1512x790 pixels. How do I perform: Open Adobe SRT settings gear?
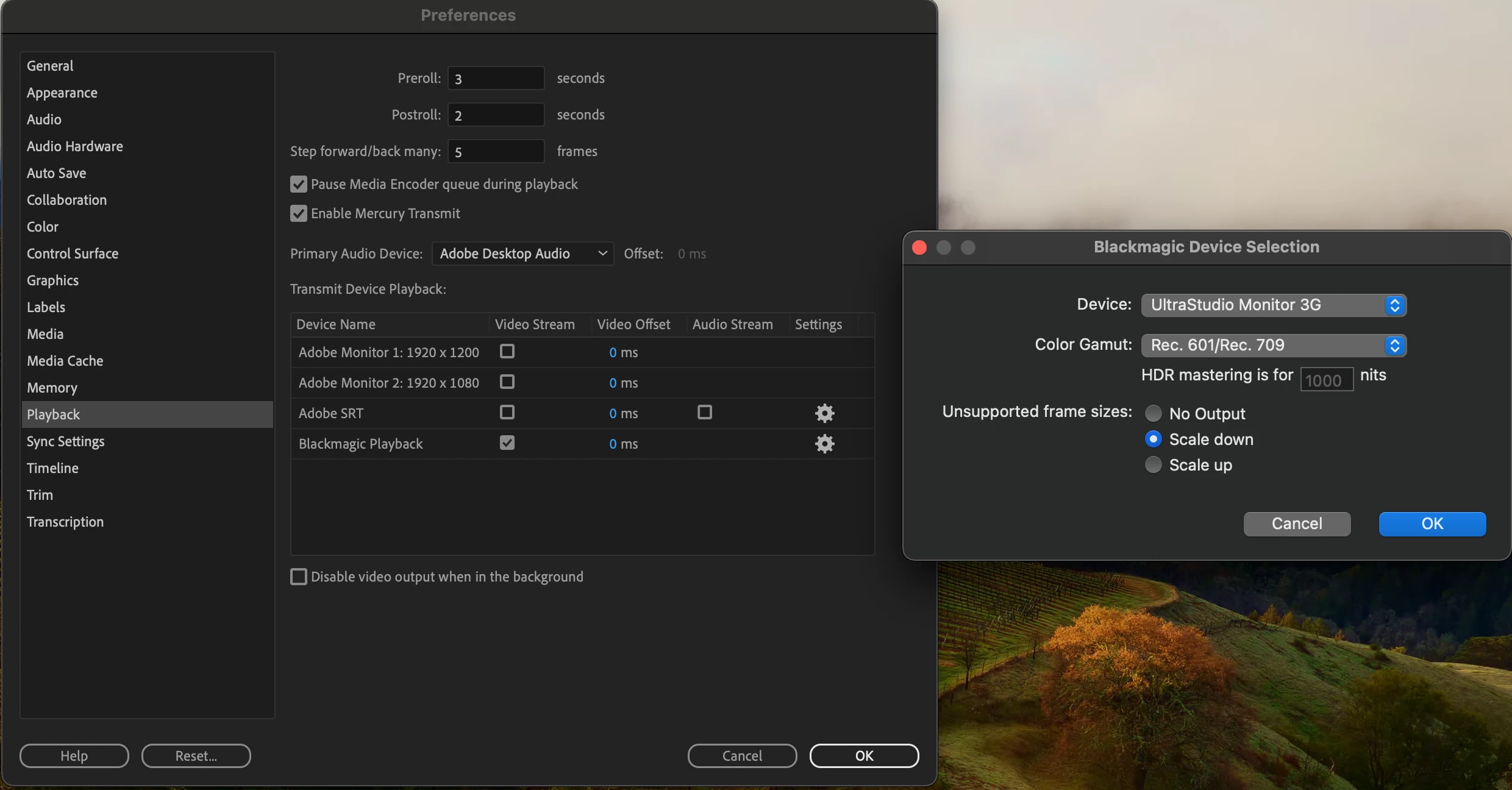click(x=824, y=413)
